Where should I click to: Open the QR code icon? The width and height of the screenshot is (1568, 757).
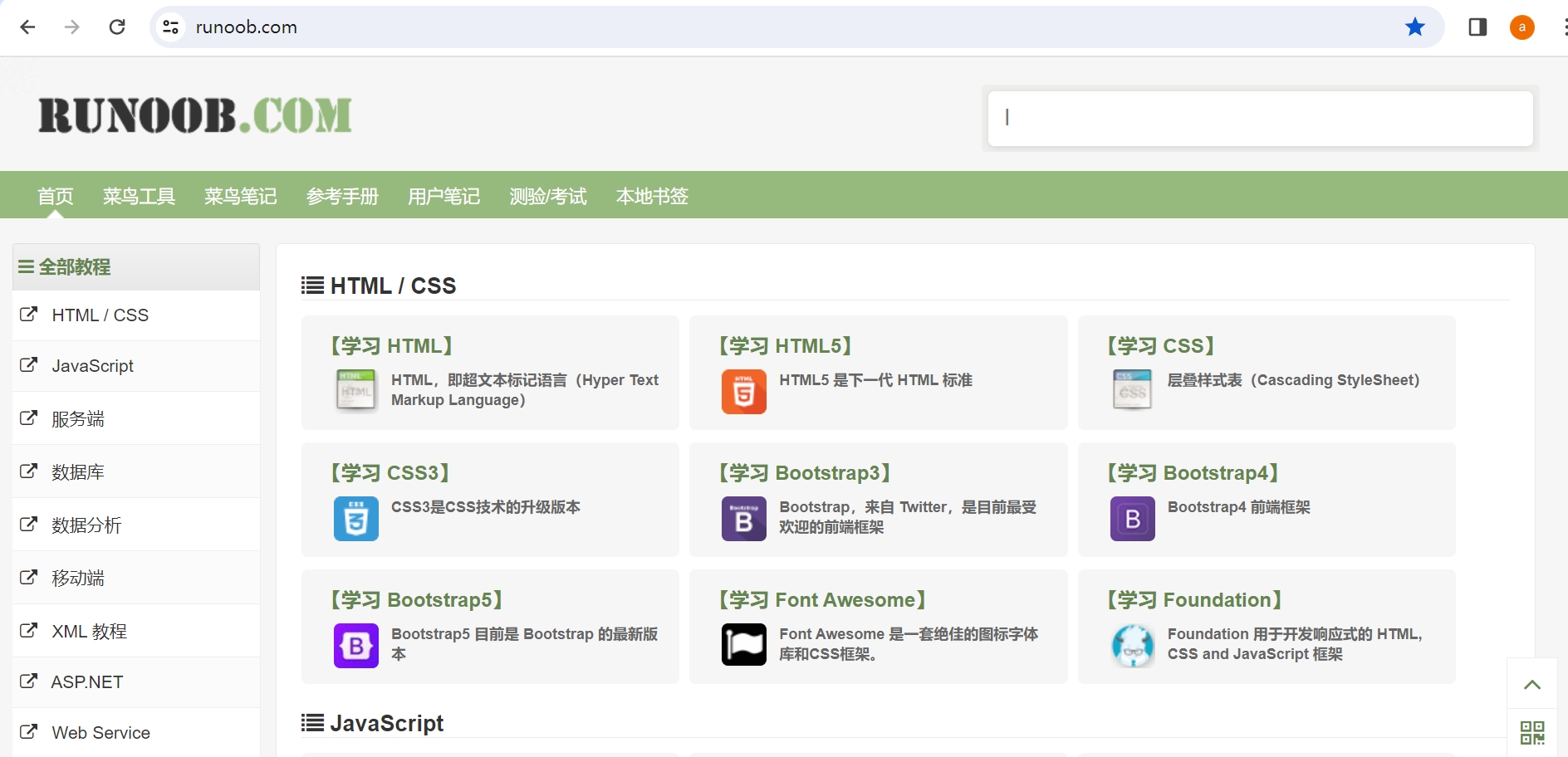point(1531,733)
